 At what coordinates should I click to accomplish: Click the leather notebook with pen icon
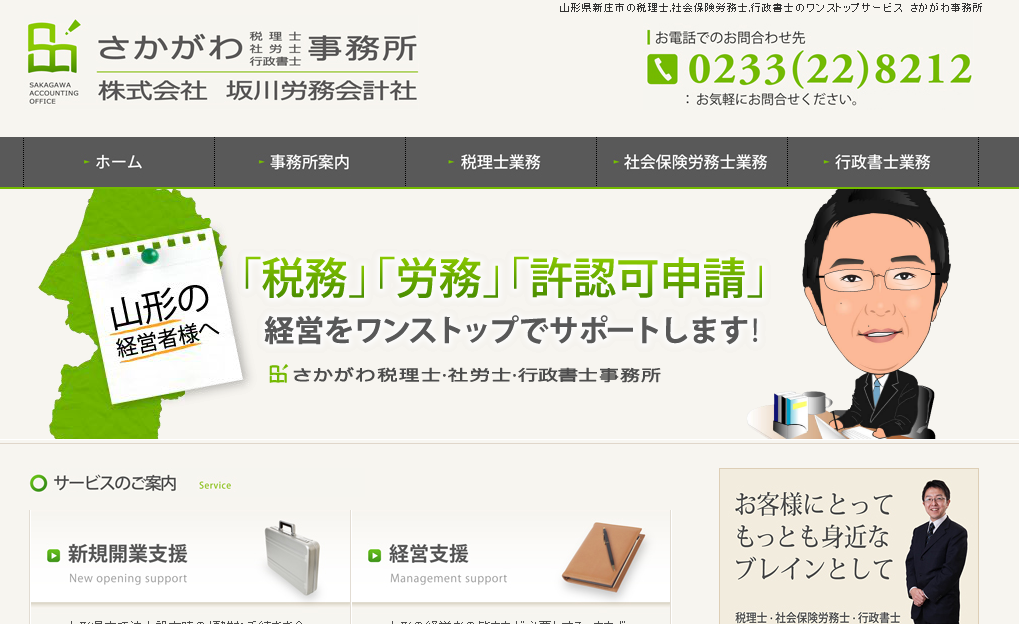(603, 557)
